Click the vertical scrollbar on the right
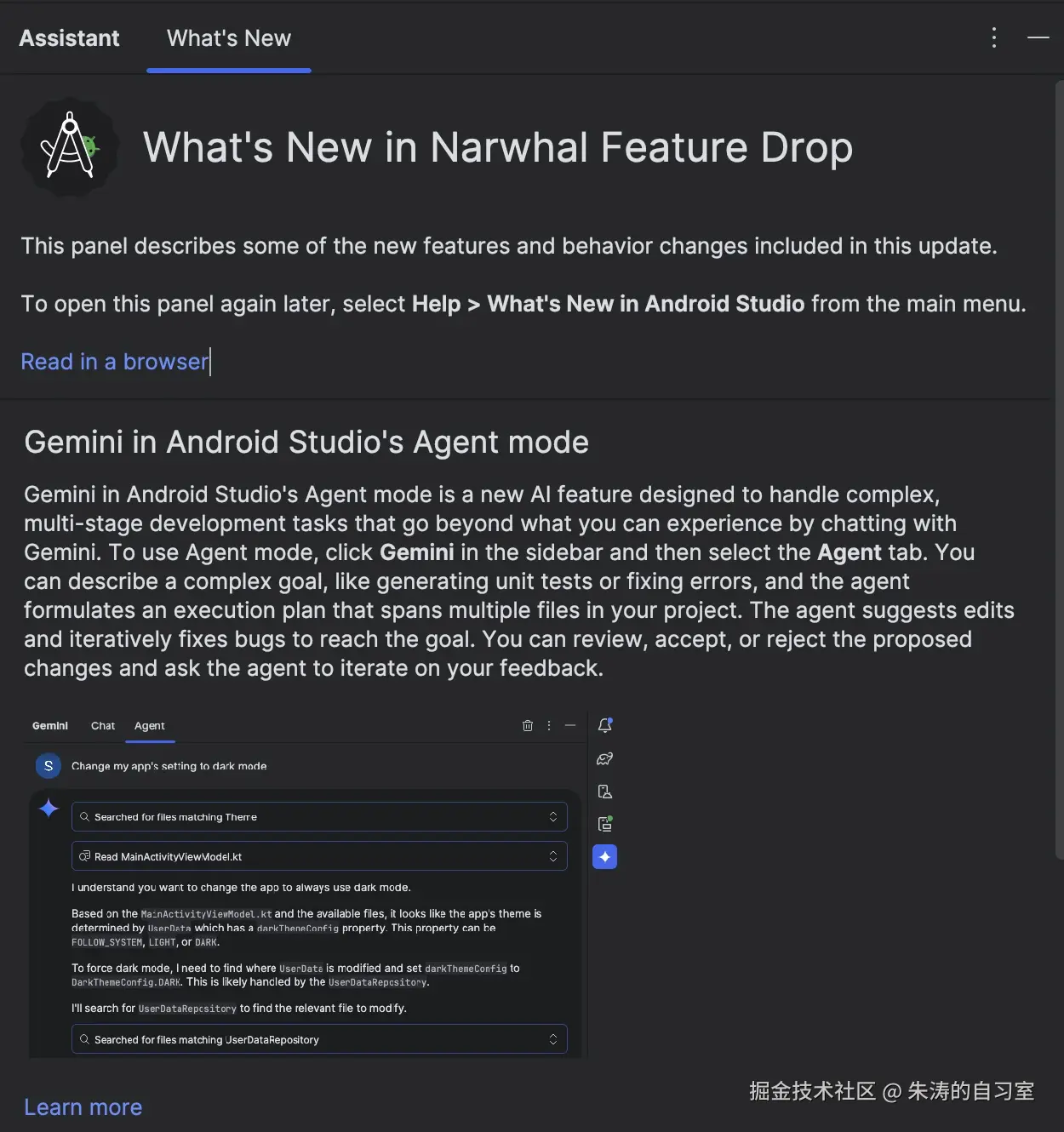 coord(1059,468)
